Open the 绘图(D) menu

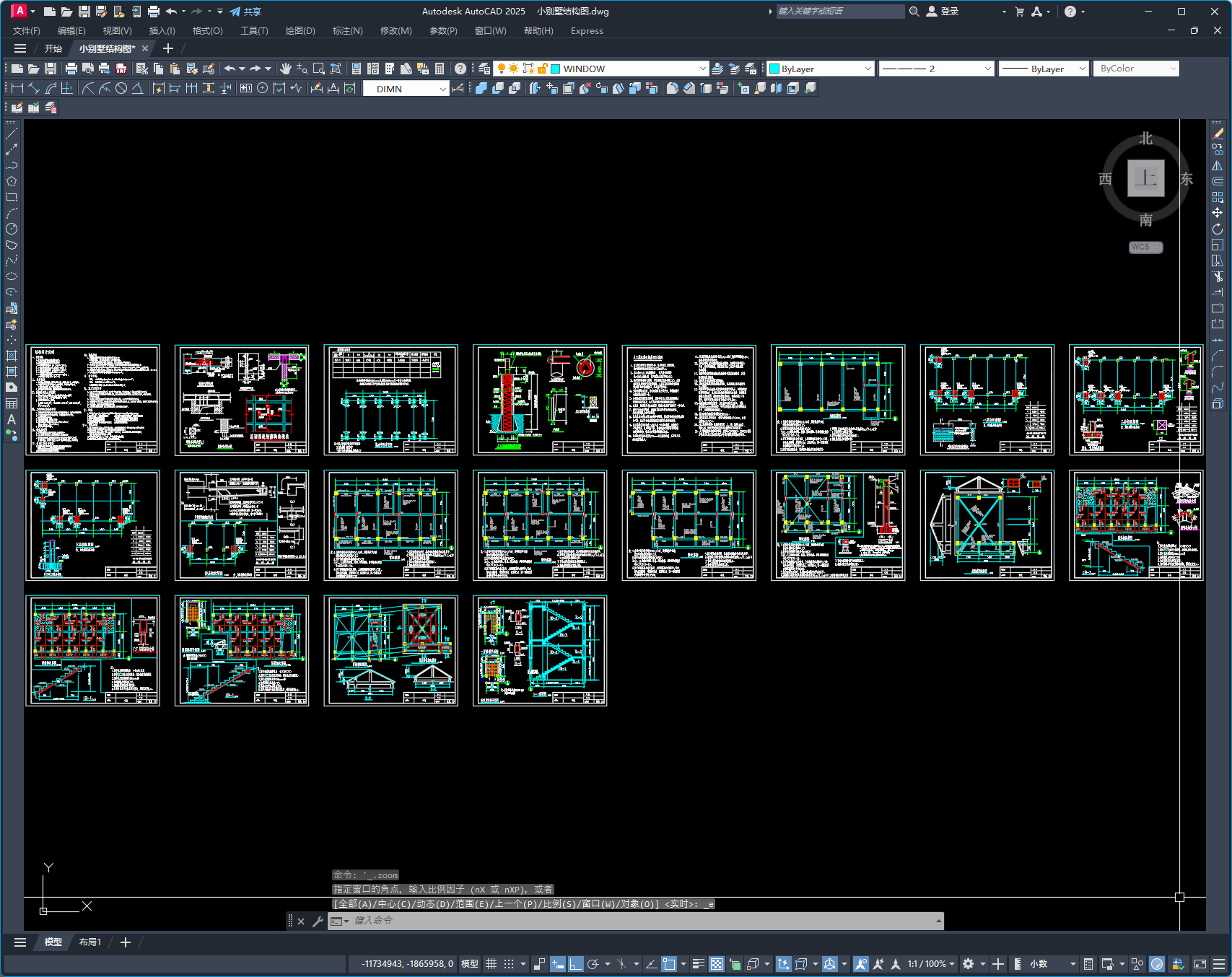pos(300,31)
